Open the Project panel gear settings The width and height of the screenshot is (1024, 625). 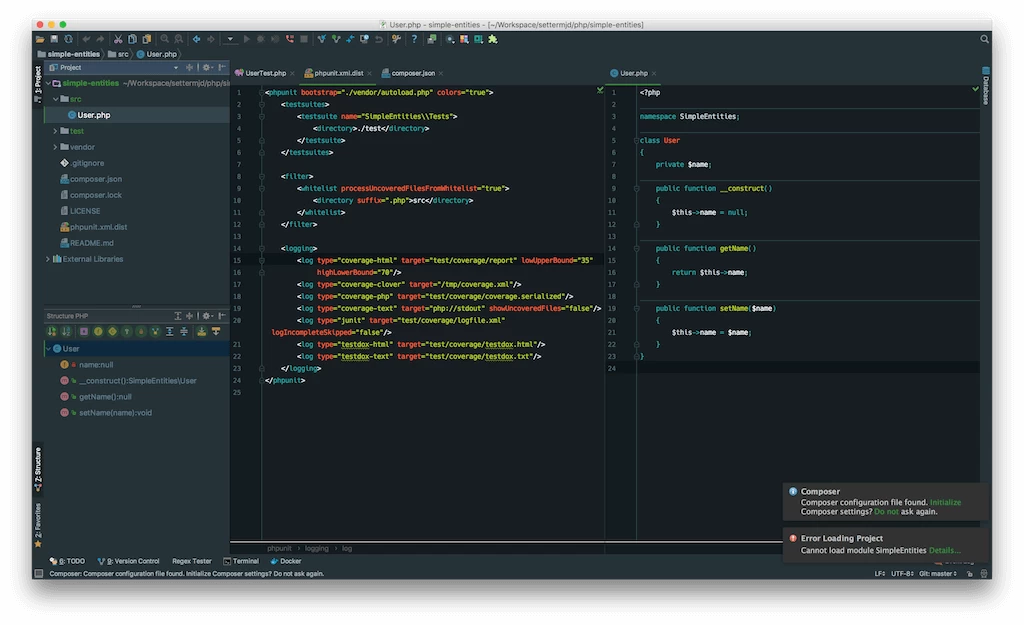pyautogui.click(x=206, y=68)
